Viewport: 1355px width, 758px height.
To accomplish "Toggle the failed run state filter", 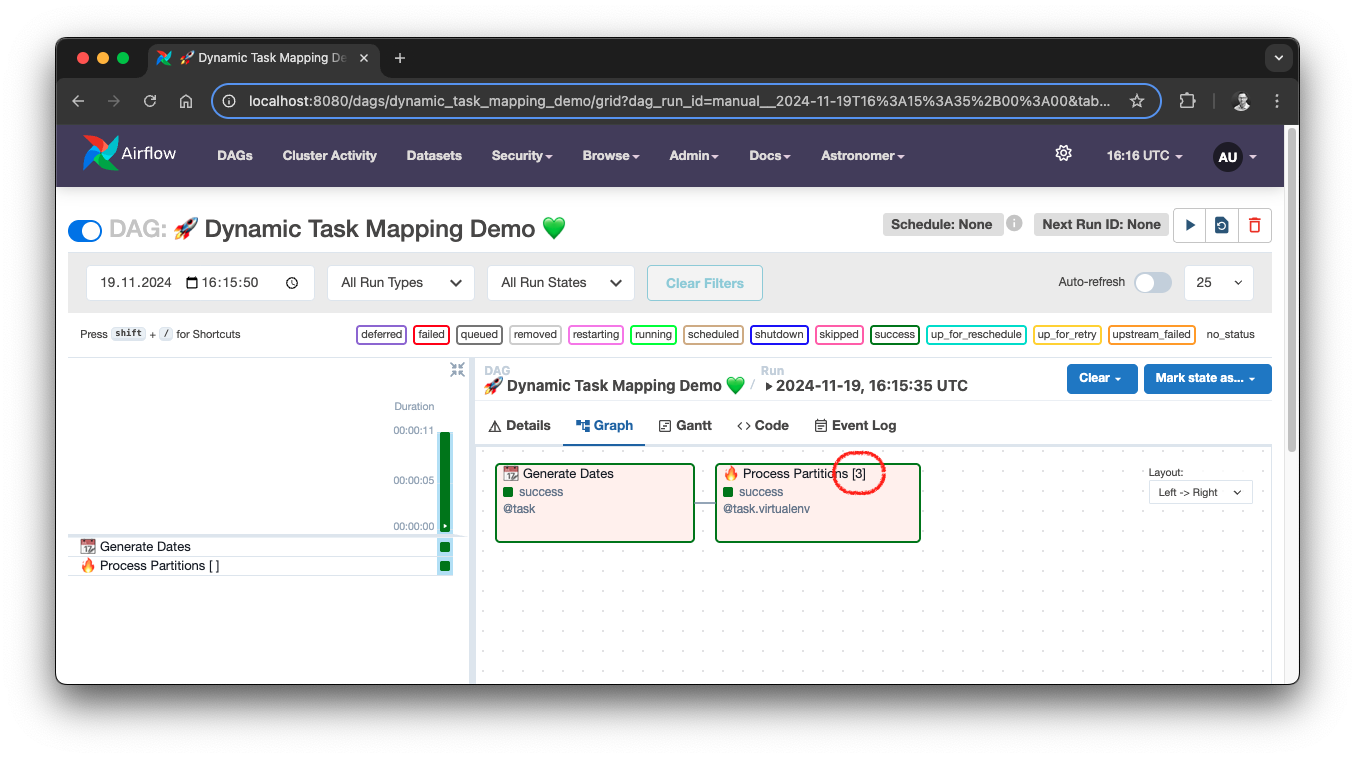I will click(x=431, y=334).
